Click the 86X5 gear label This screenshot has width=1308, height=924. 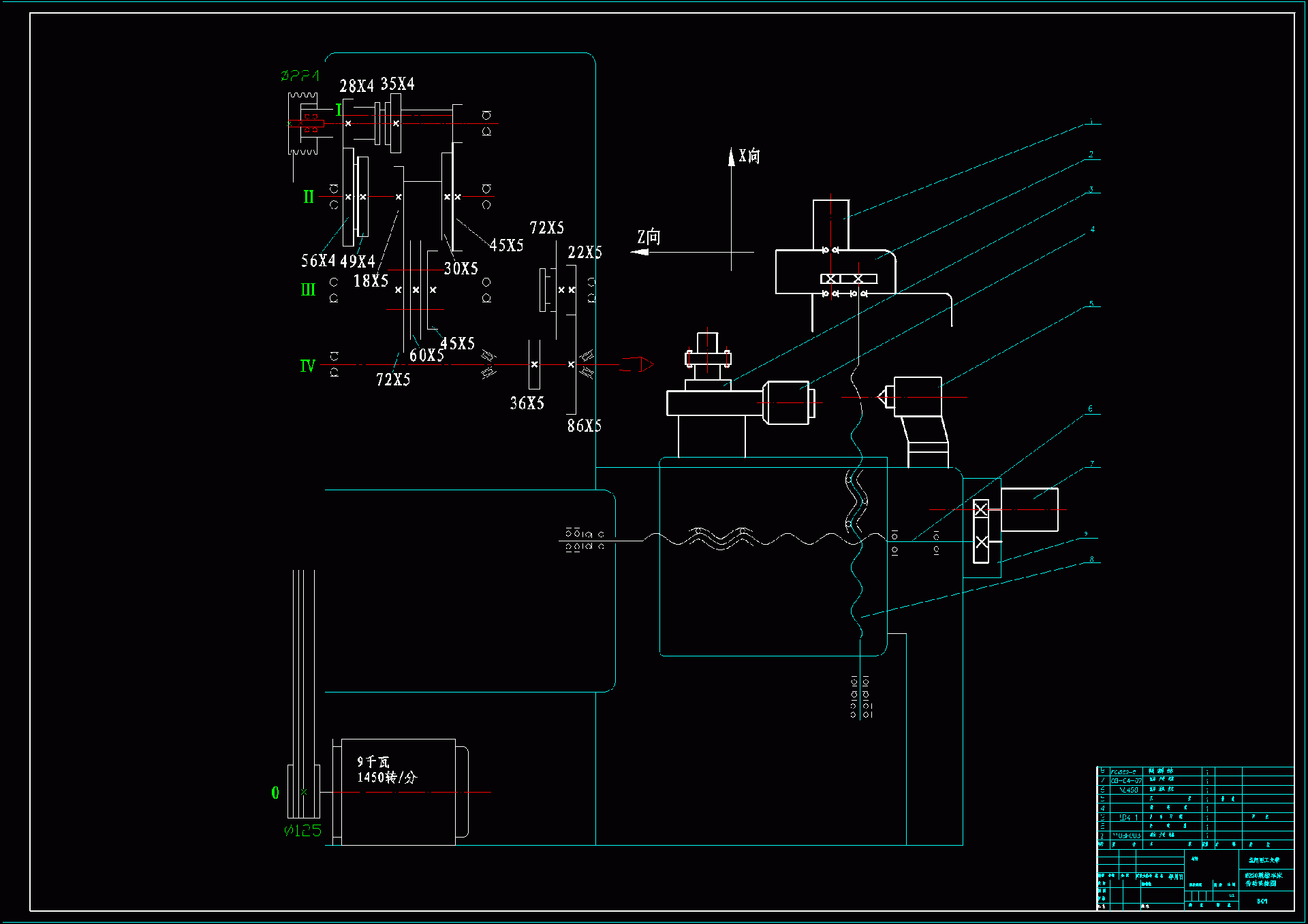click(x=584, y=426)
